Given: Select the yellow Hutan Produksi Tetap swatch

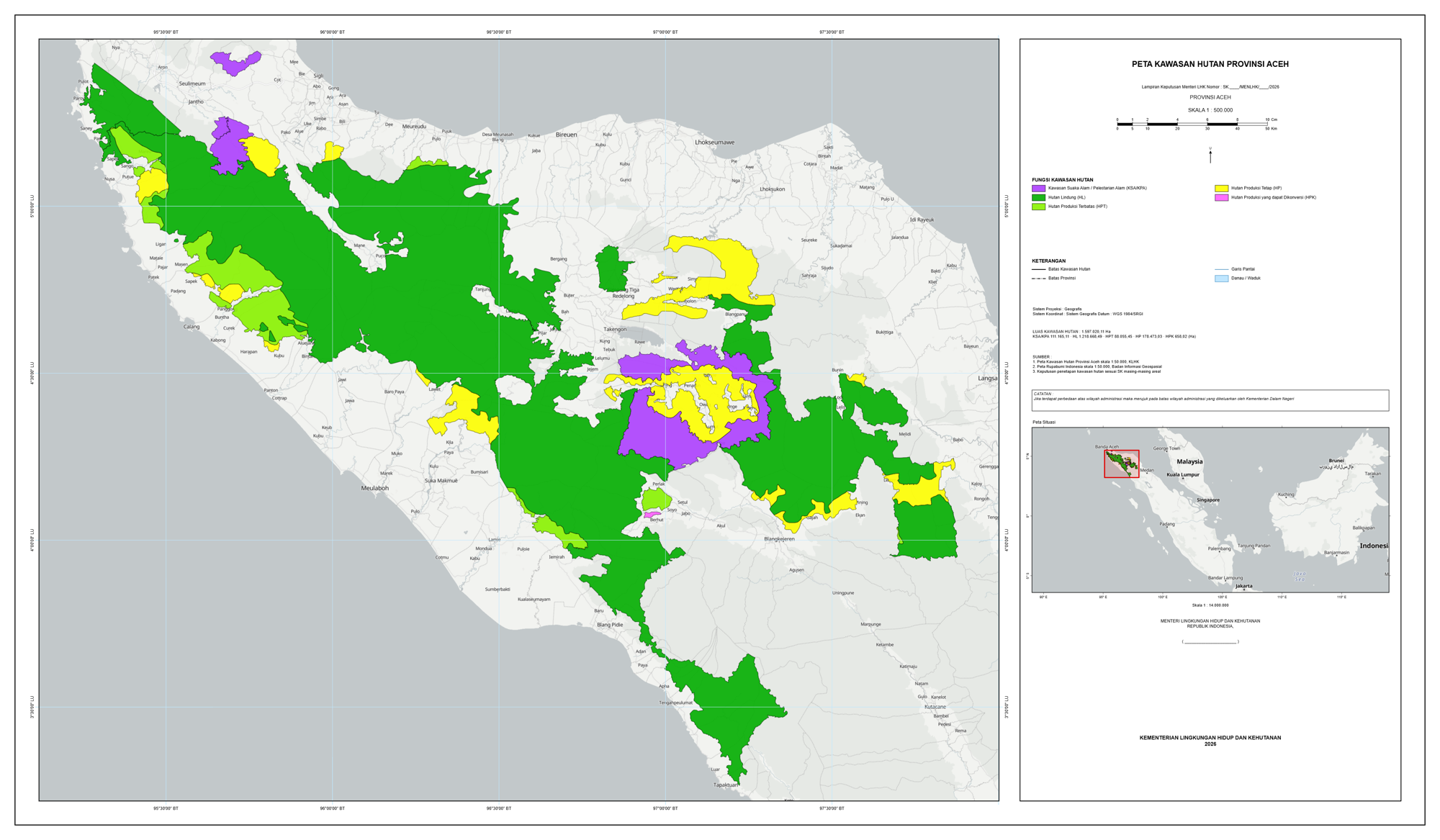Looking at the screenshot, I should tap(1221, 189).
